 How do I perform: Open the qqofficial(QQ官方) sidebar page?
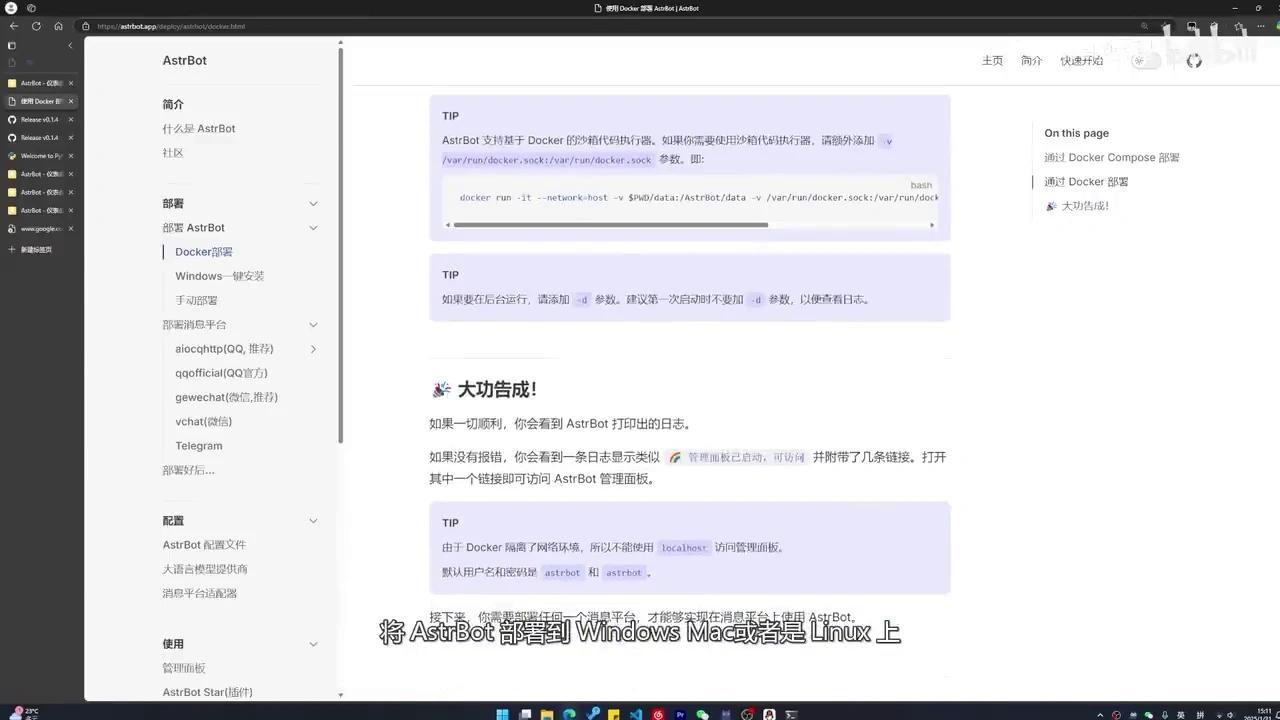(221, 373)
